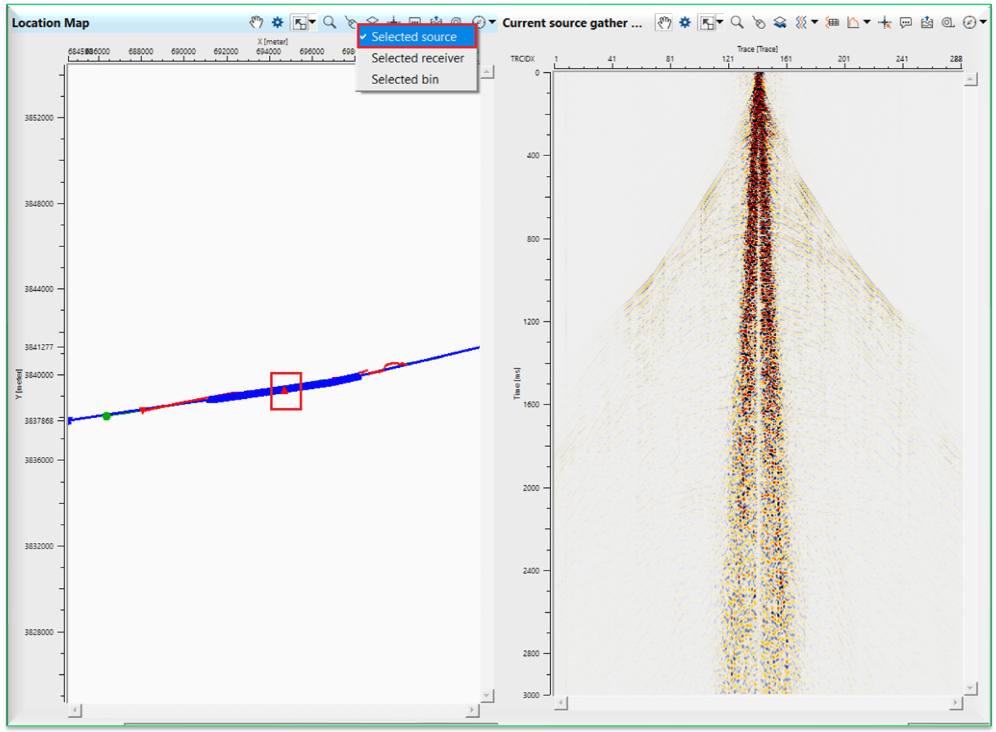Click the histogram gain tool in gather toolbar

click(855, 22)
